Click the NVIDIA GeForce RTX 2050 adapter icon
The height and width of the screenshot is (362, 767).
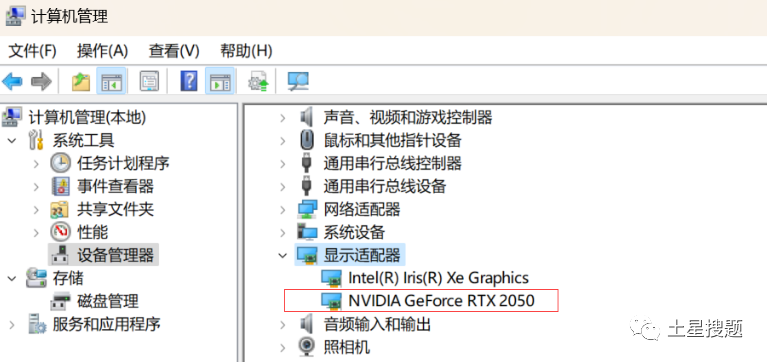332,300
